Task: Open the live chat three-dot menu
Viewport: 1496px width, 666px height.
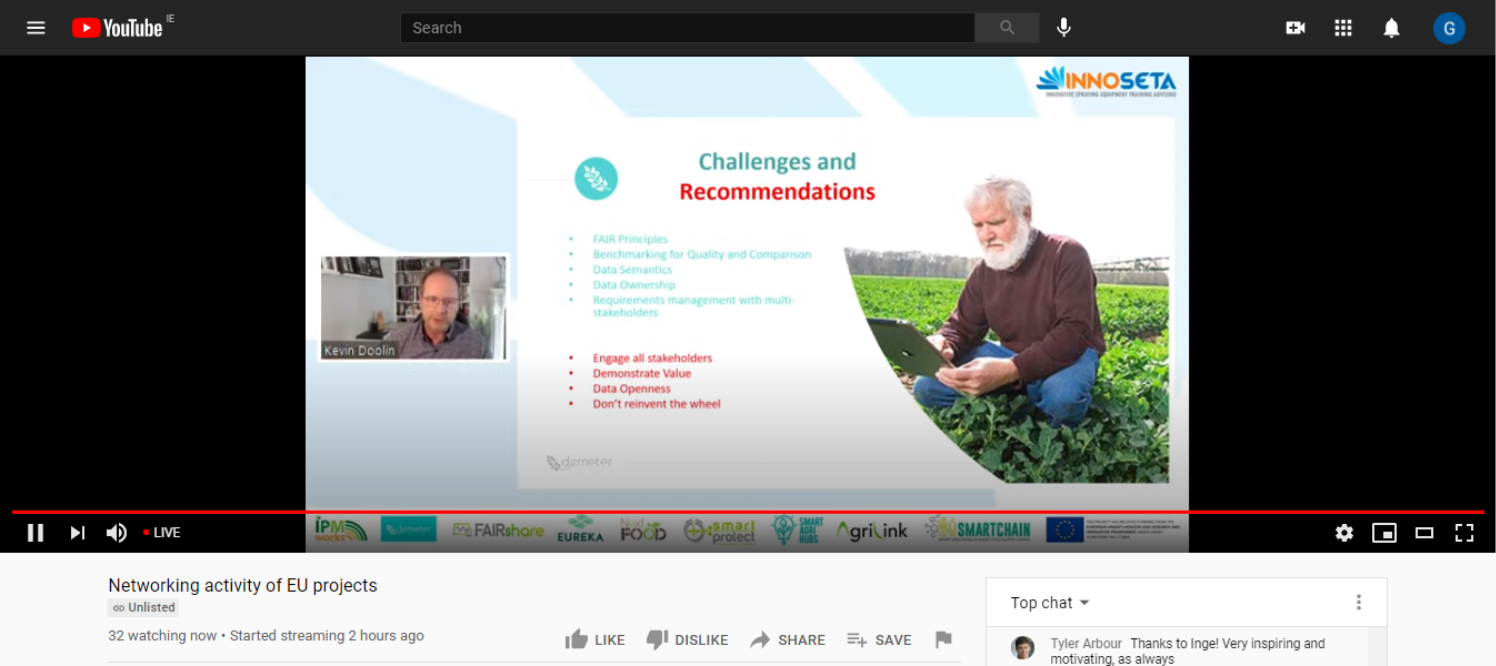Action: [x=1358, y=602]
